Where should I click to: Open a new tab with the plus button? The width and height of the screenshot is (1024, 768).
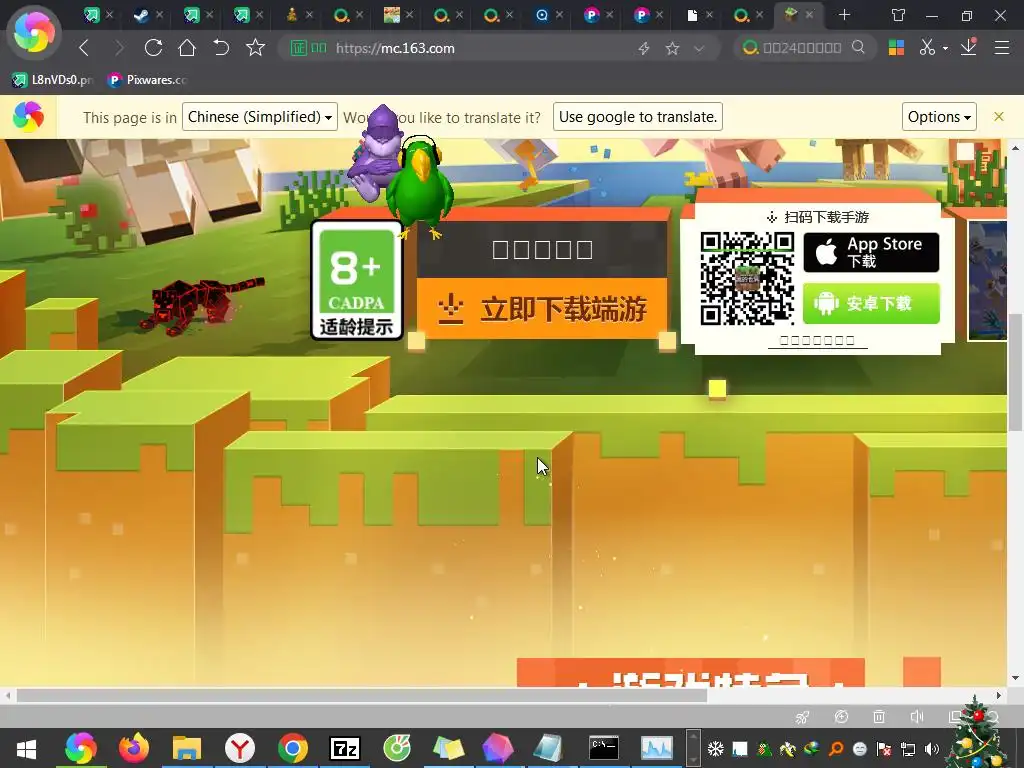(x=844, y=14)
